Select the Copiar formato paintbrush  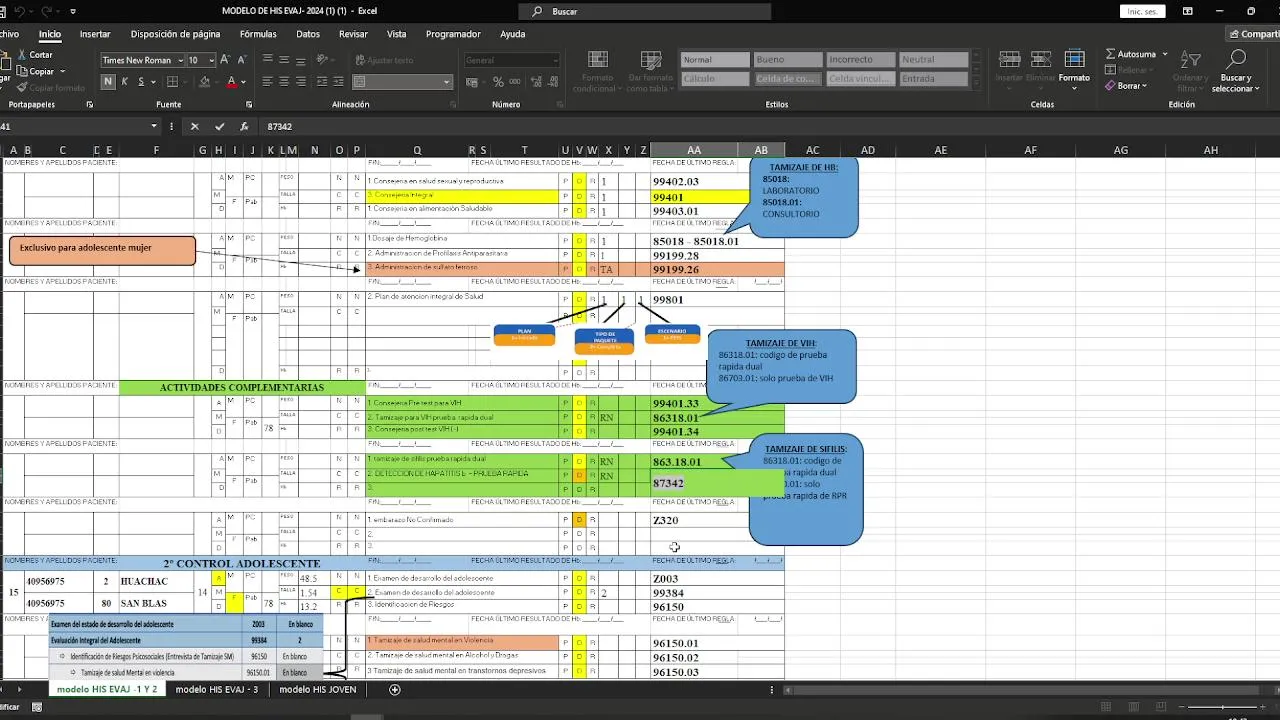[21, 88]
